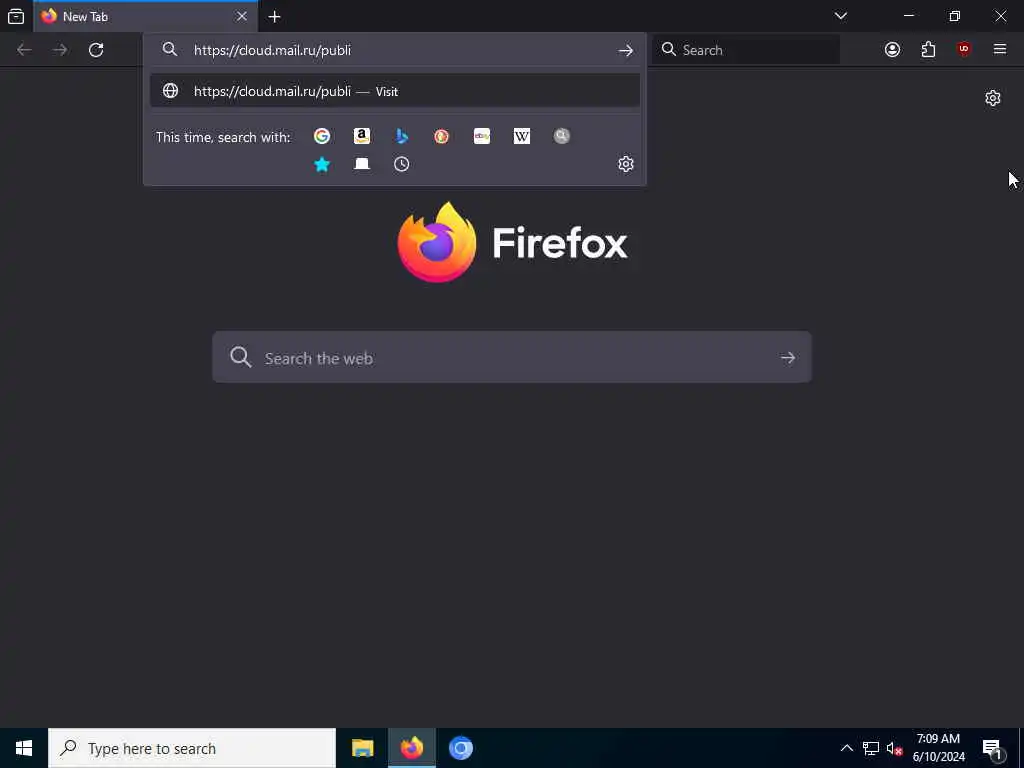Open Firefox View in the tab bar
This screenshot has width=1024, height=768.
point(16,16)
